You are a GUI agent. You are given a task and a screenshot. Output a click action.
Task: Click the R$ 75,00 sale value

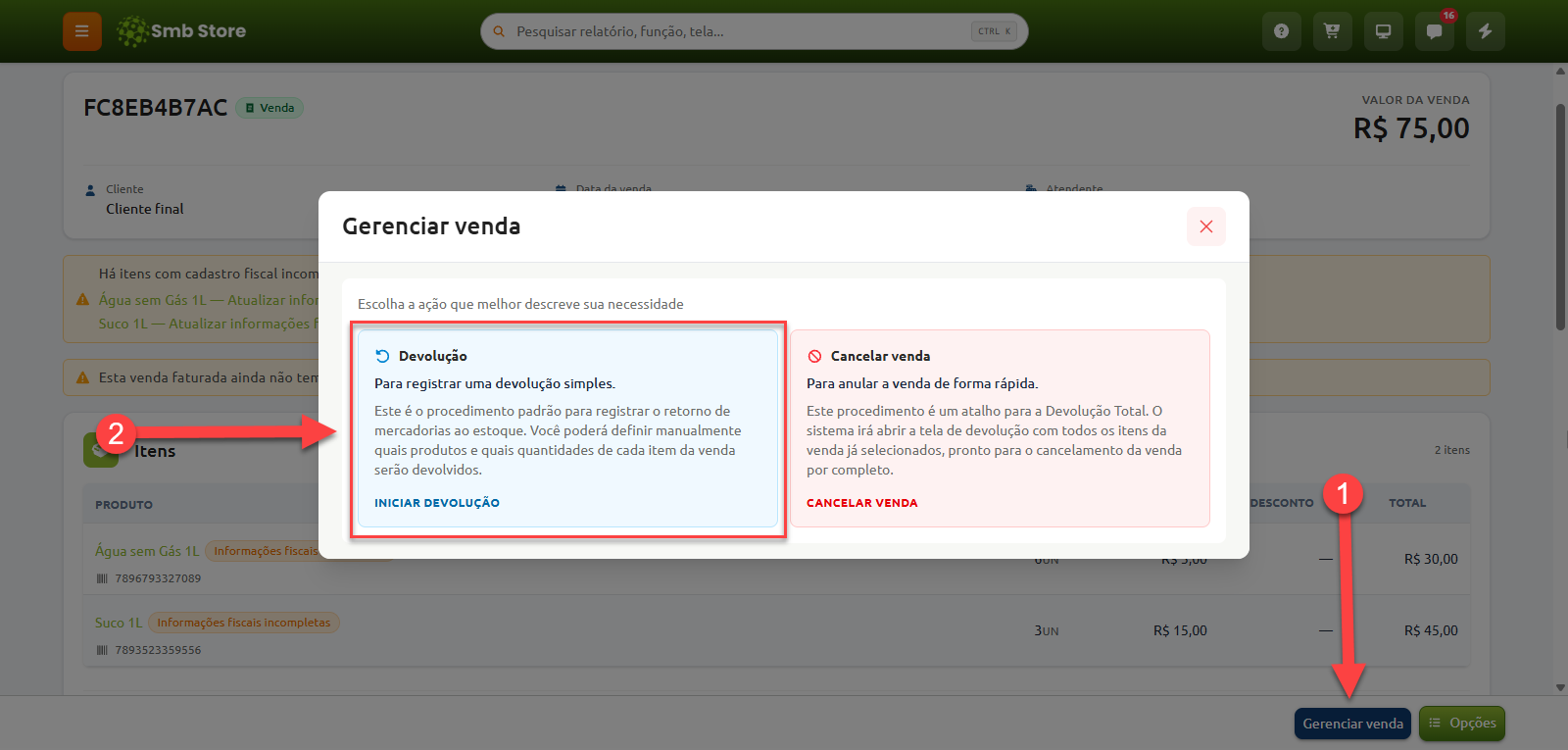click(1411, 128)
